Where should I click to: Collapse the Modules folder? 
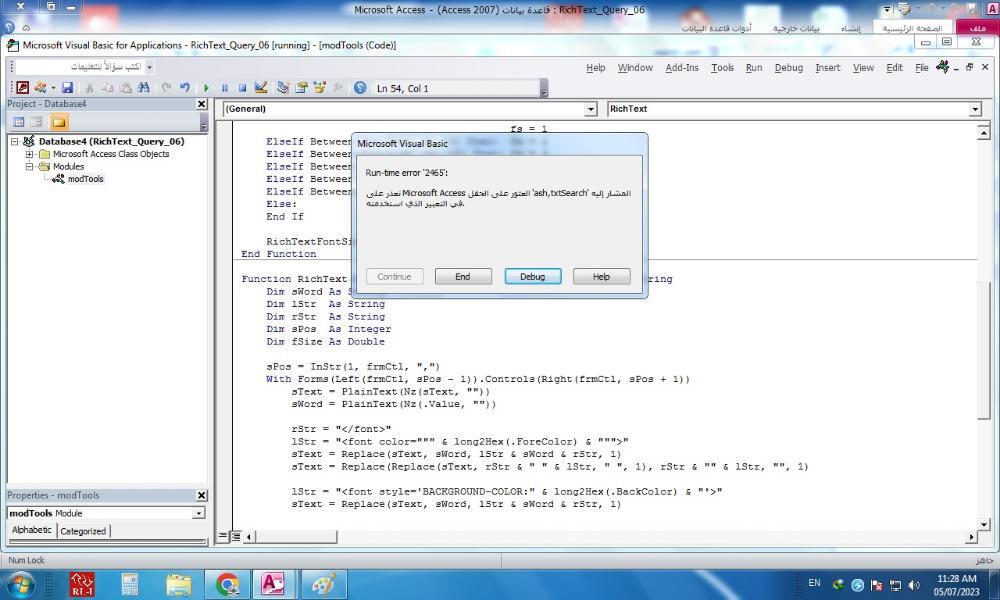click(29, 166)
